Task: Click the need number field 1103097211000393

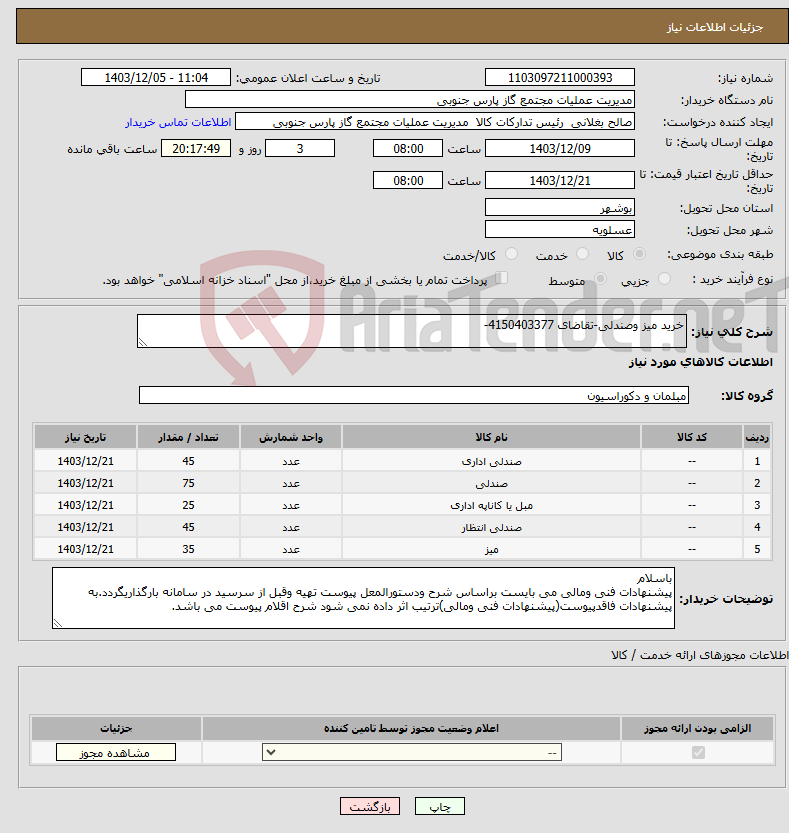Action: [x=560, y=78]
